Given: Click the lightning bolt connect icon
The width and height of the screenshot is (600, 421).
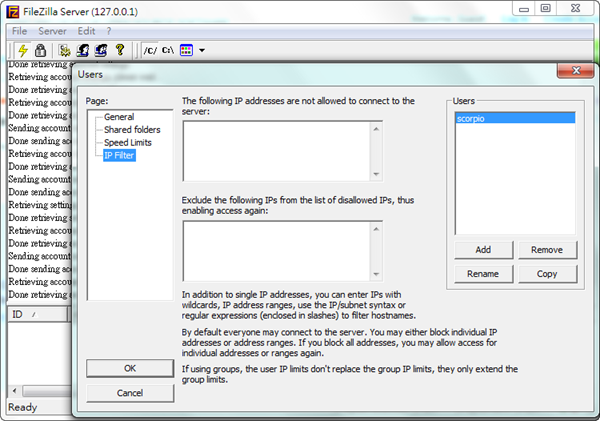Looking at the screenshot, I should coord(23,50).
